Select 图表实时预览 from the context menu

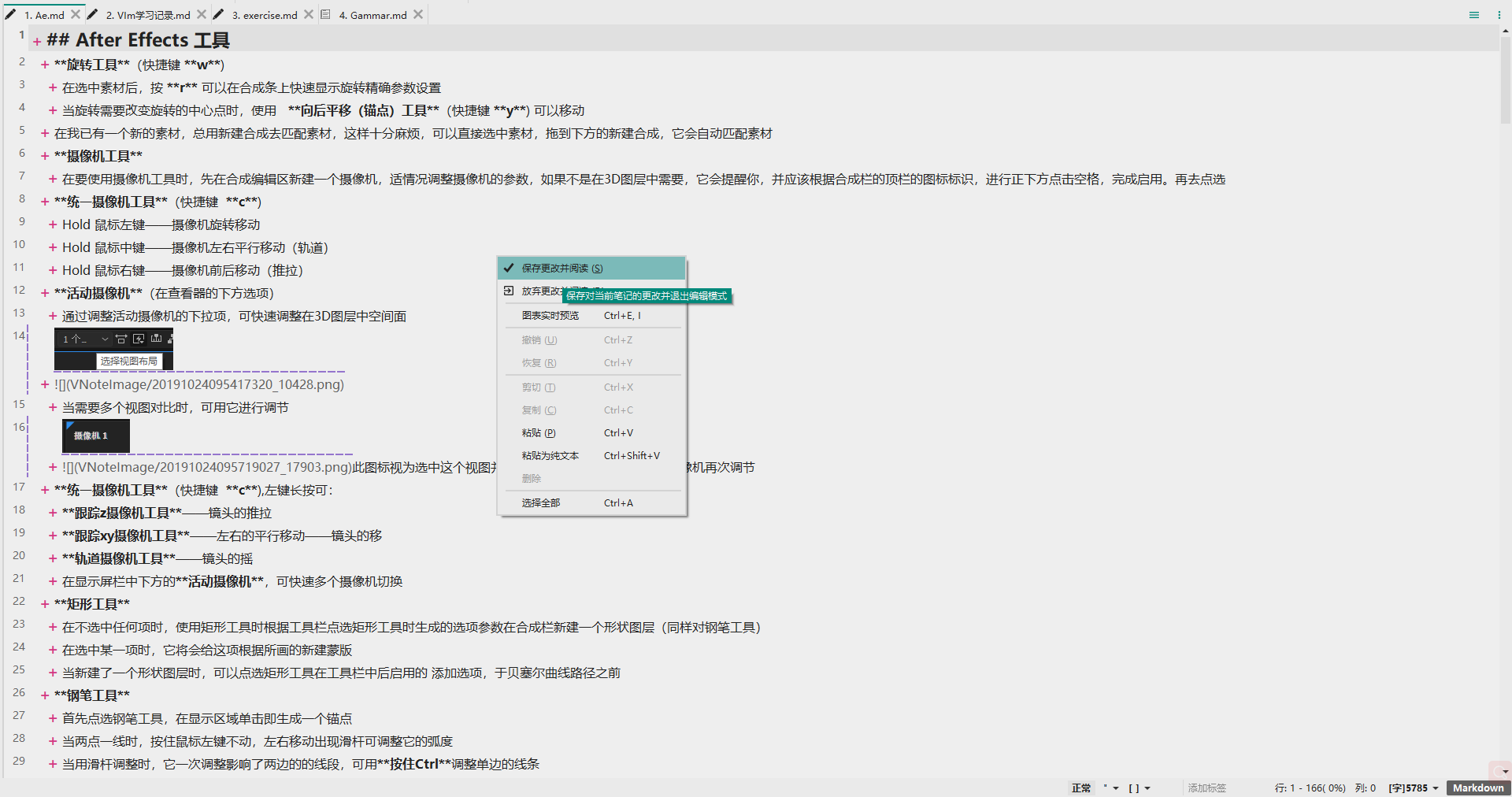click(591, 315)
